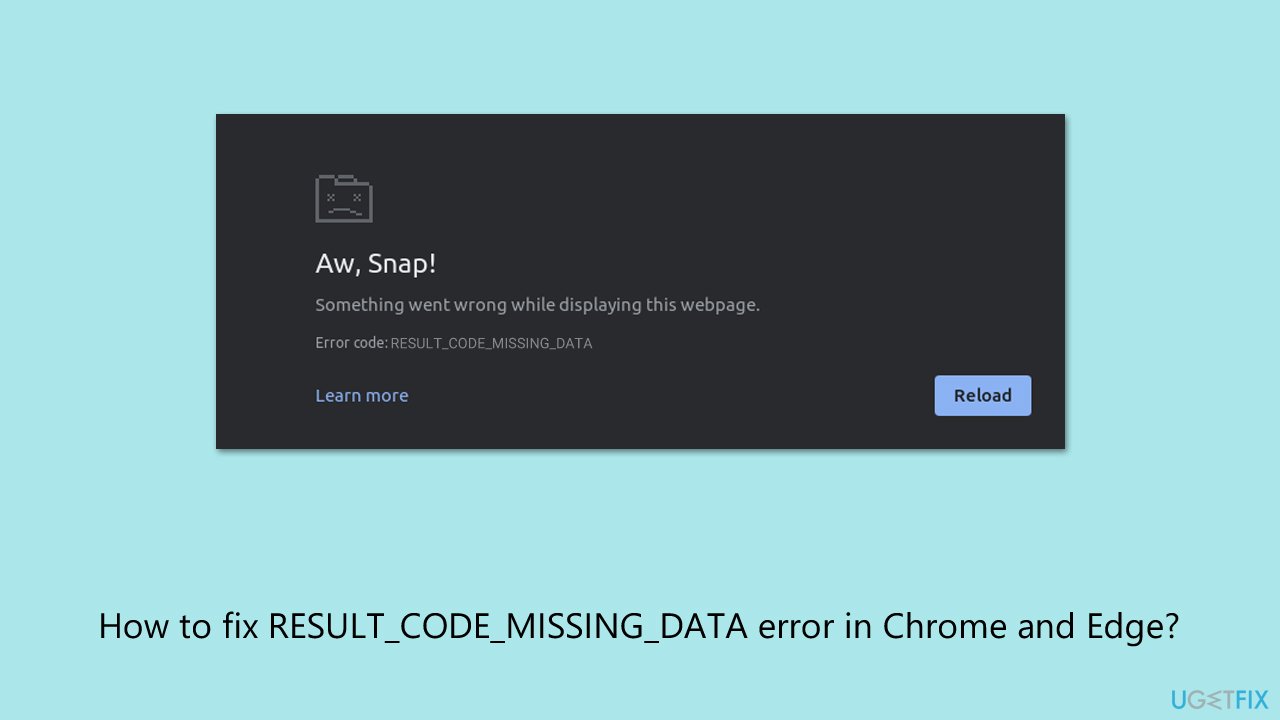
Task: Click the crumpled window glyph above Aw Snap
Action: click(344, 198)
